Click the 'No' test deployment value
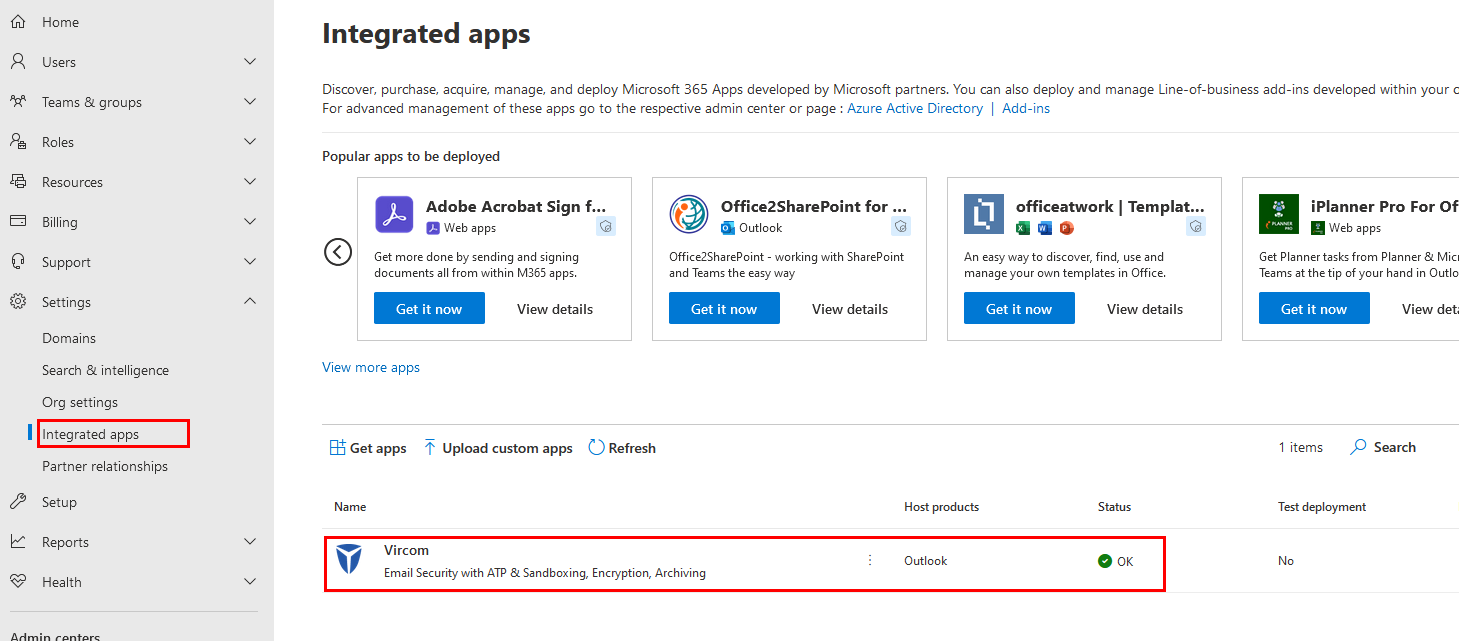1459x641 pixels. point(1286,561)
